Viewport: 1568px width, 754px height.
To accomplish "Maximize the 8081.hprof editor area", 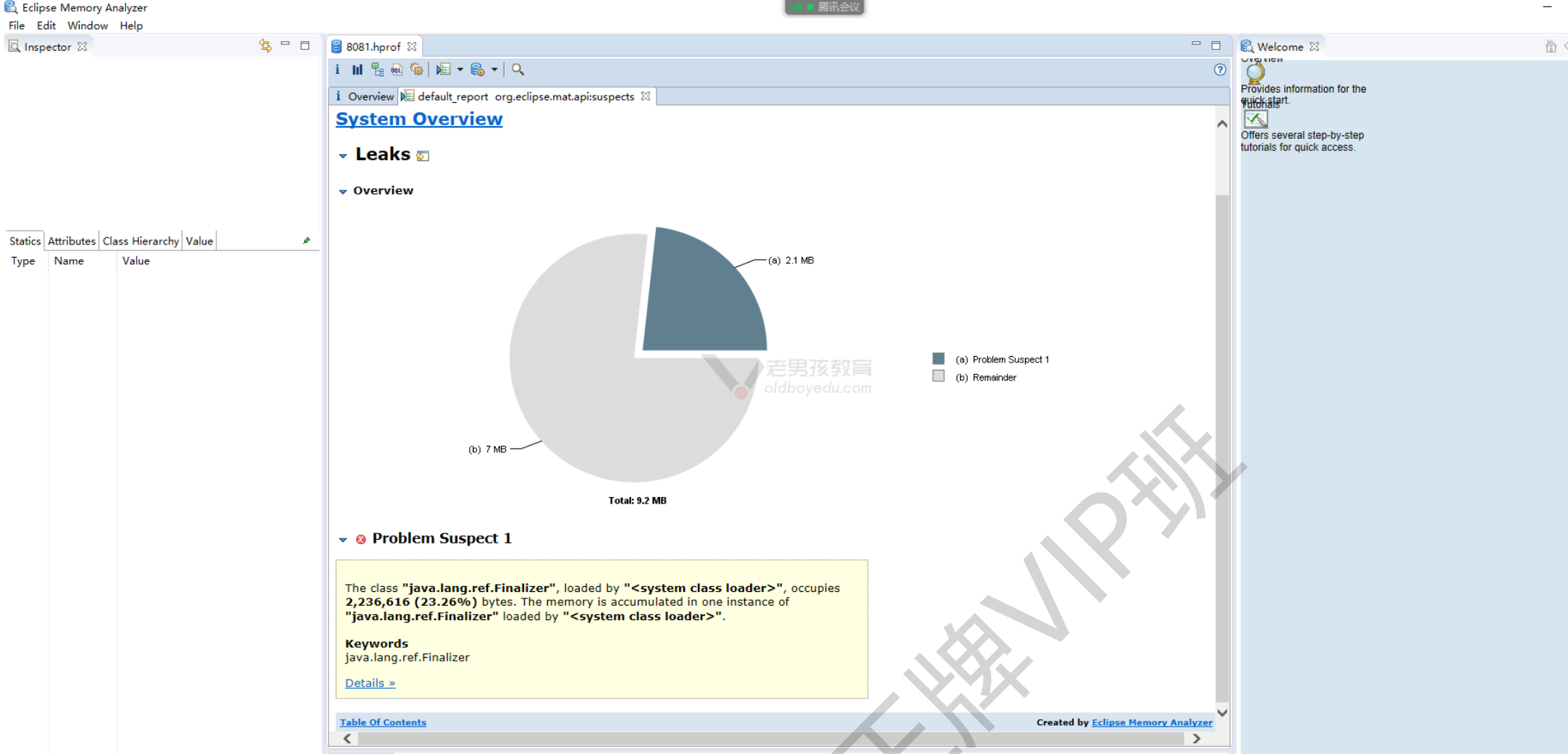I will [1216, 45].
